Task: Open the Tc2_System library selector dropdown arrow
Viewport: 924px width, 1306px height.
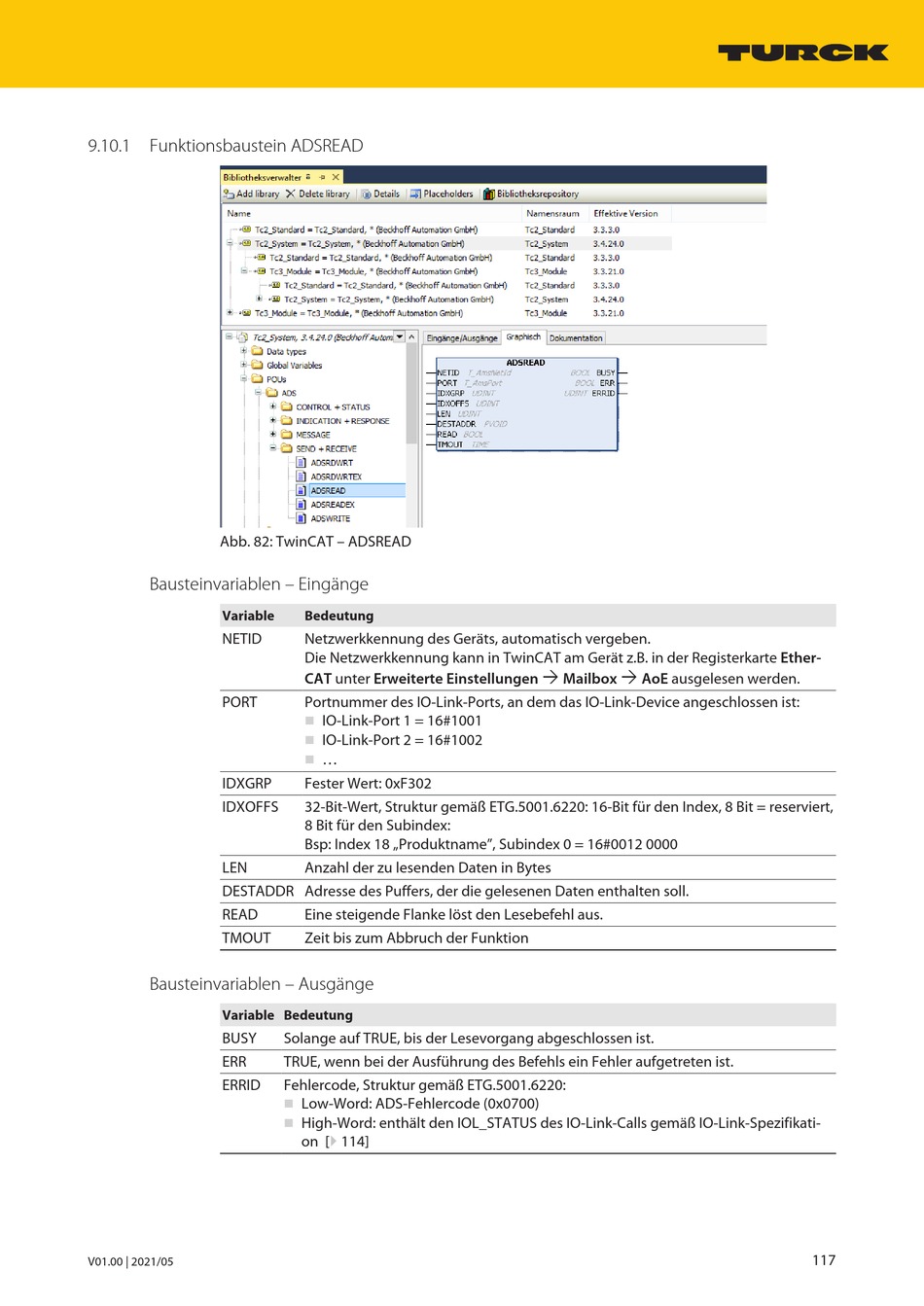Action: pos(399,337)
